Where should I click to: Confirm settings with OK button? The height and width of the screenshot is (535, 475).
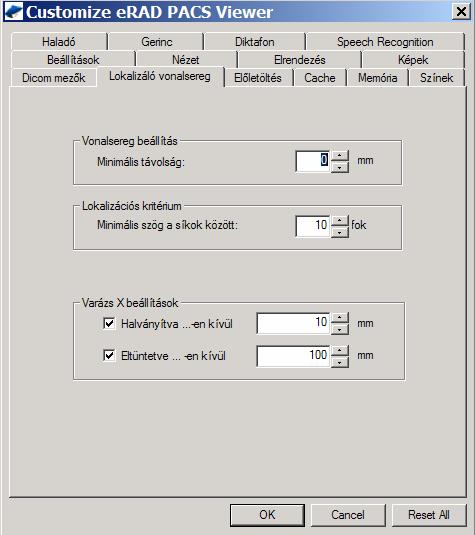click(x=267, y=515)
